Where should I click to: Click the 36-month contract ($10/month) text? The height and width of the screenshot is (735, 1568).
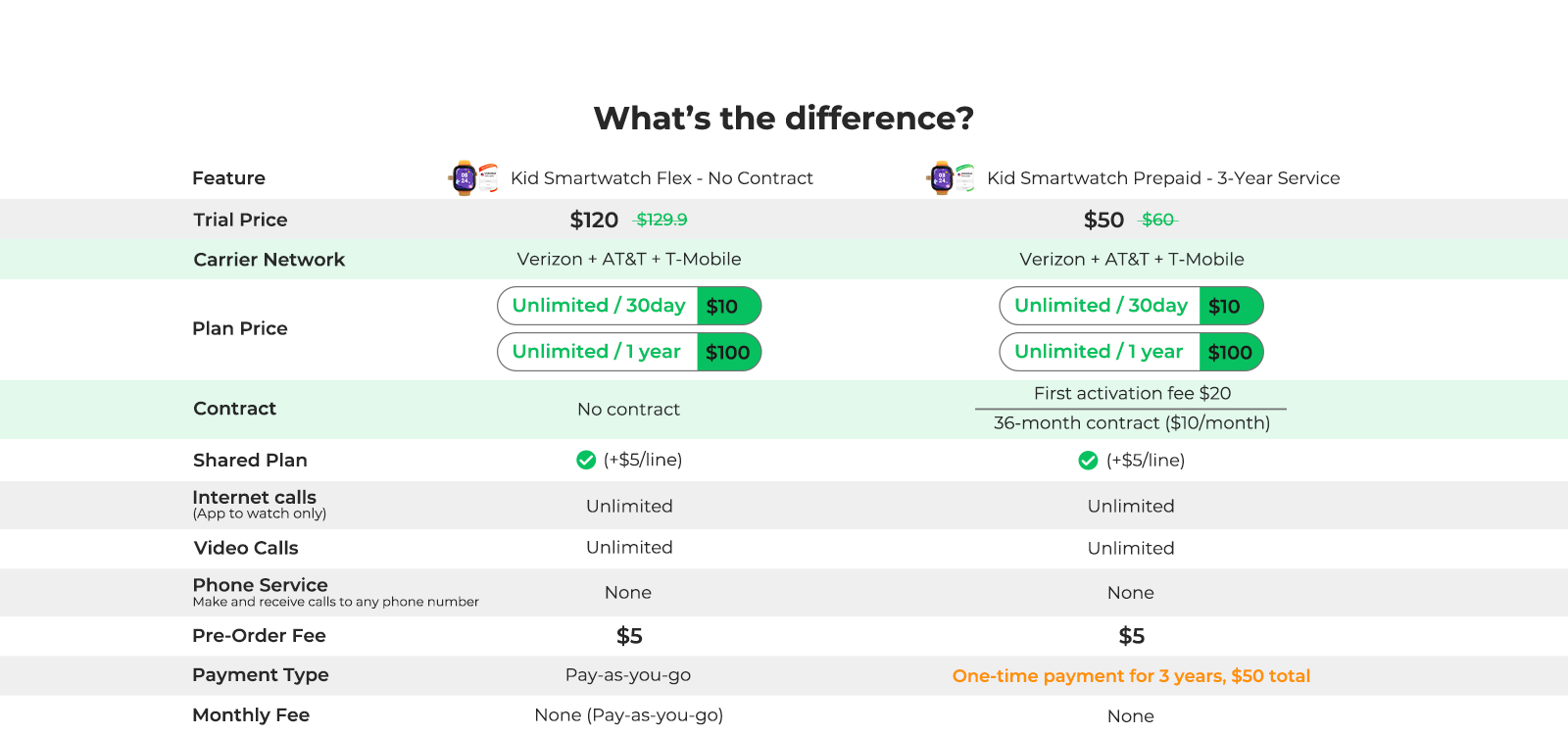[1132, 423]
